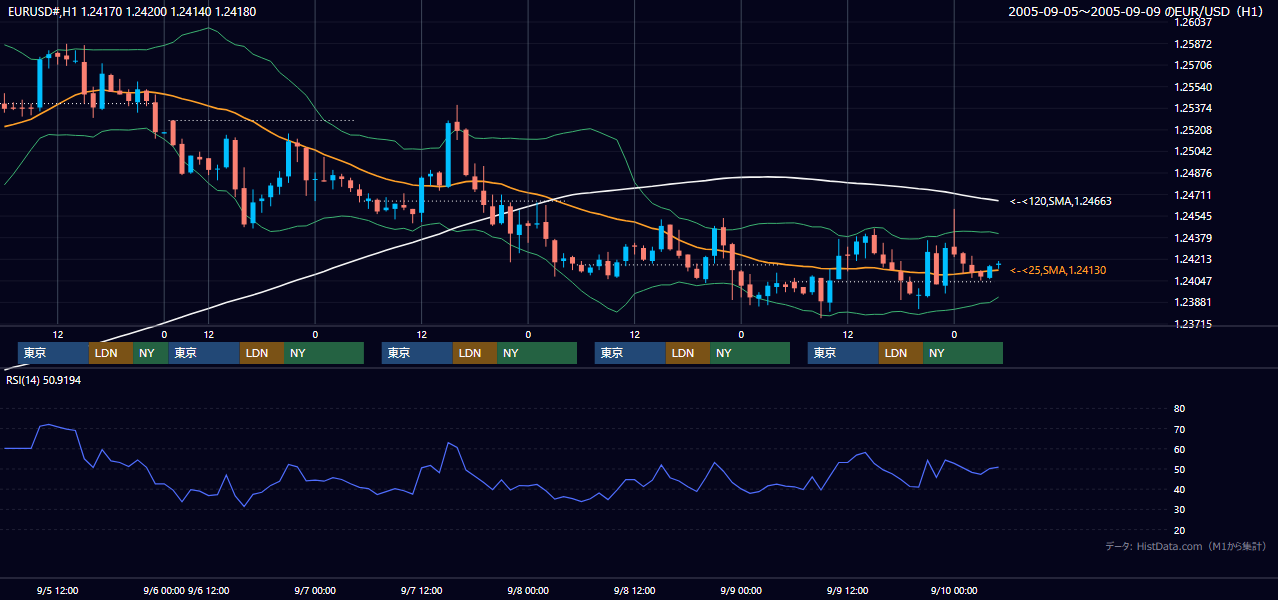1278x600 pixels.
Task: Select RSI scale value 60
Action: pyautogui.click(x=1180, y=449)
